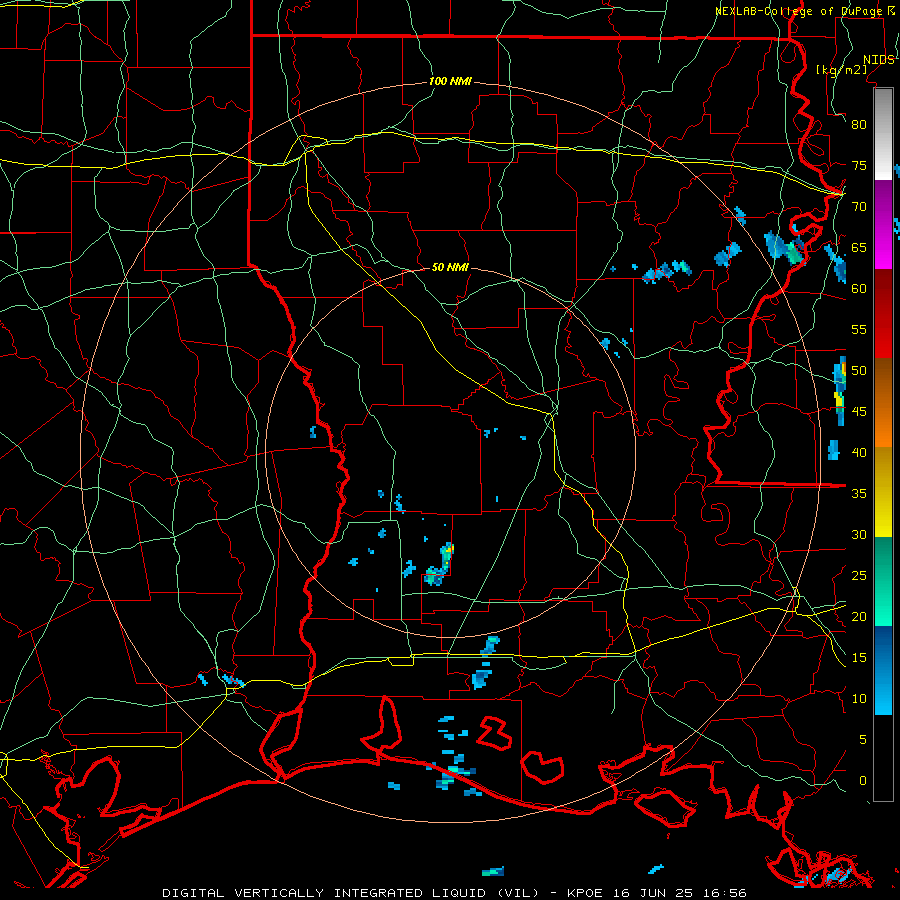Click the orange-brown segment of the color bar
The width and height of the screenshot is (900, 900).
tap(883, 402)
